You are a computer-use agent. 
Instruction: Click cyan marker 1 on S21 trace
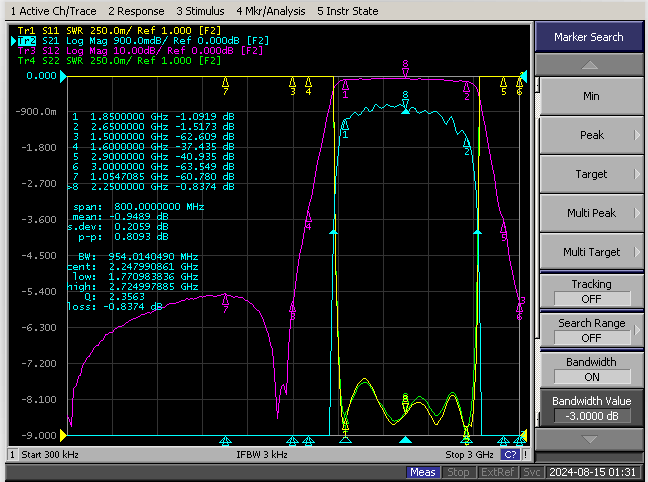click(345, 129)
